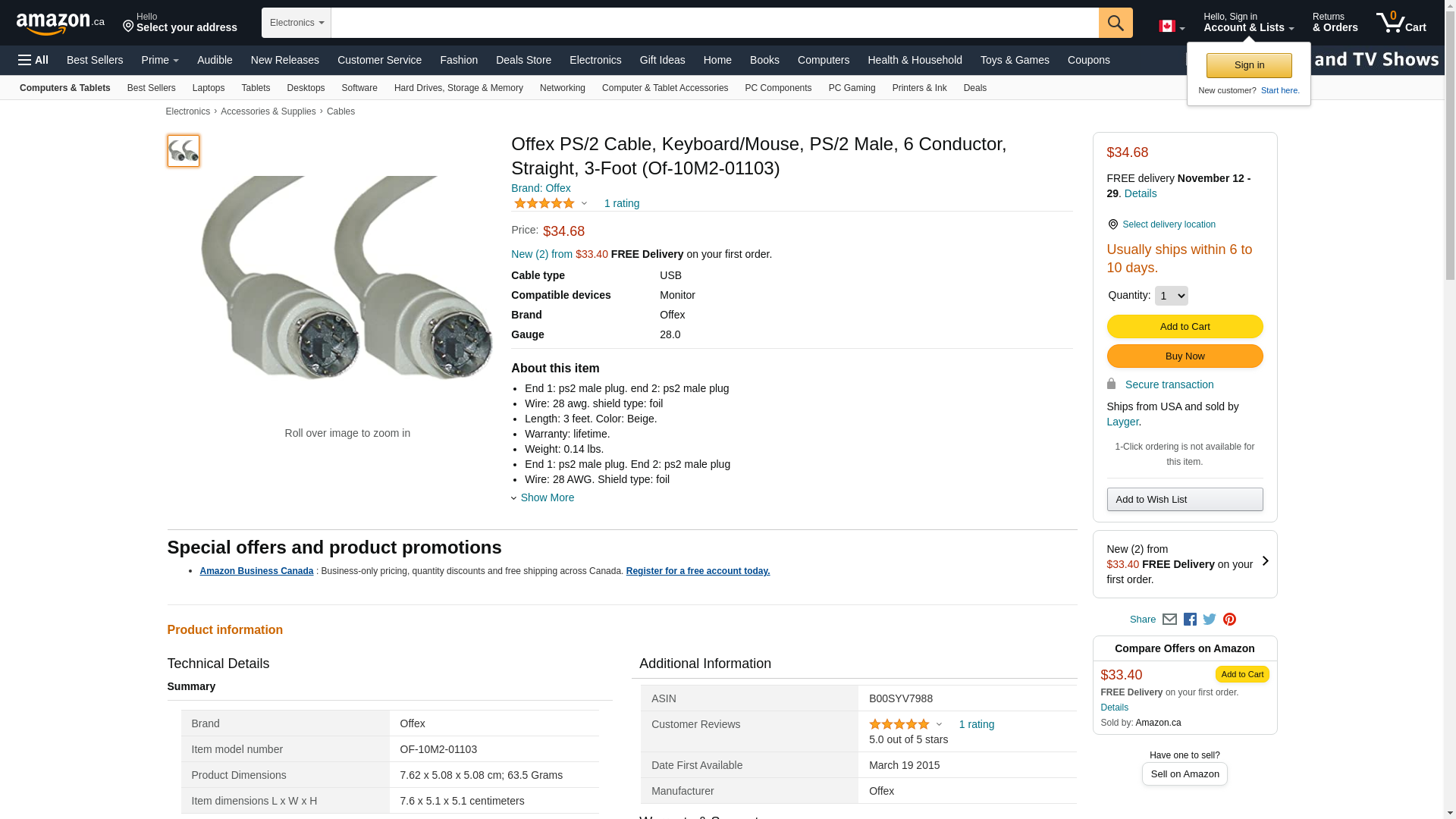Open the shopping cart icon
This screenshot has width=1456, height=819.
1401,23
